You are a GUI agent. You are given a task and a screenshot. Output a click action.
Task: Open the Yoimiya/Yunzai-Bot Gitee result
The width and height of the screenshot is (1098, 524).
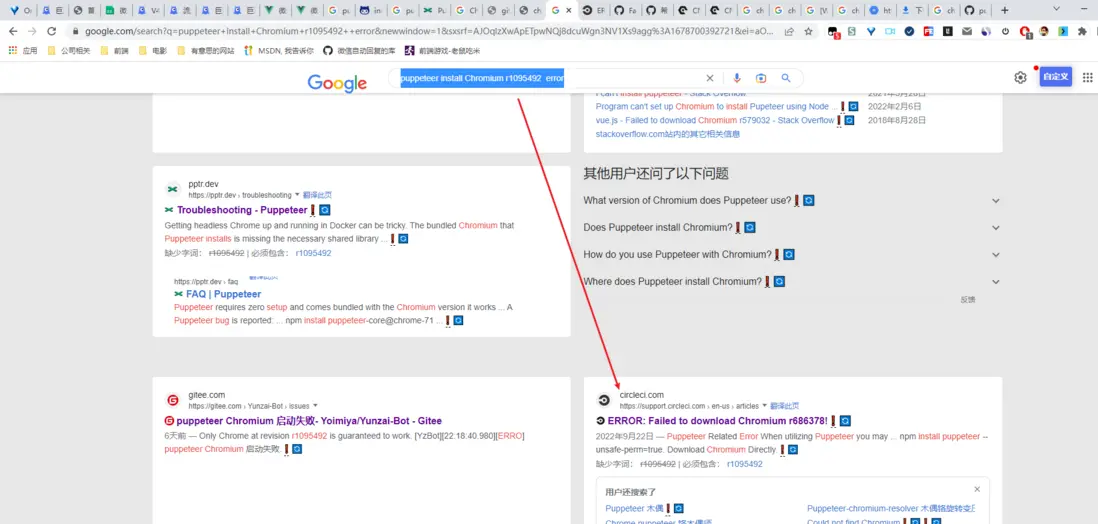pyautogui.click(x=309, y=421)
